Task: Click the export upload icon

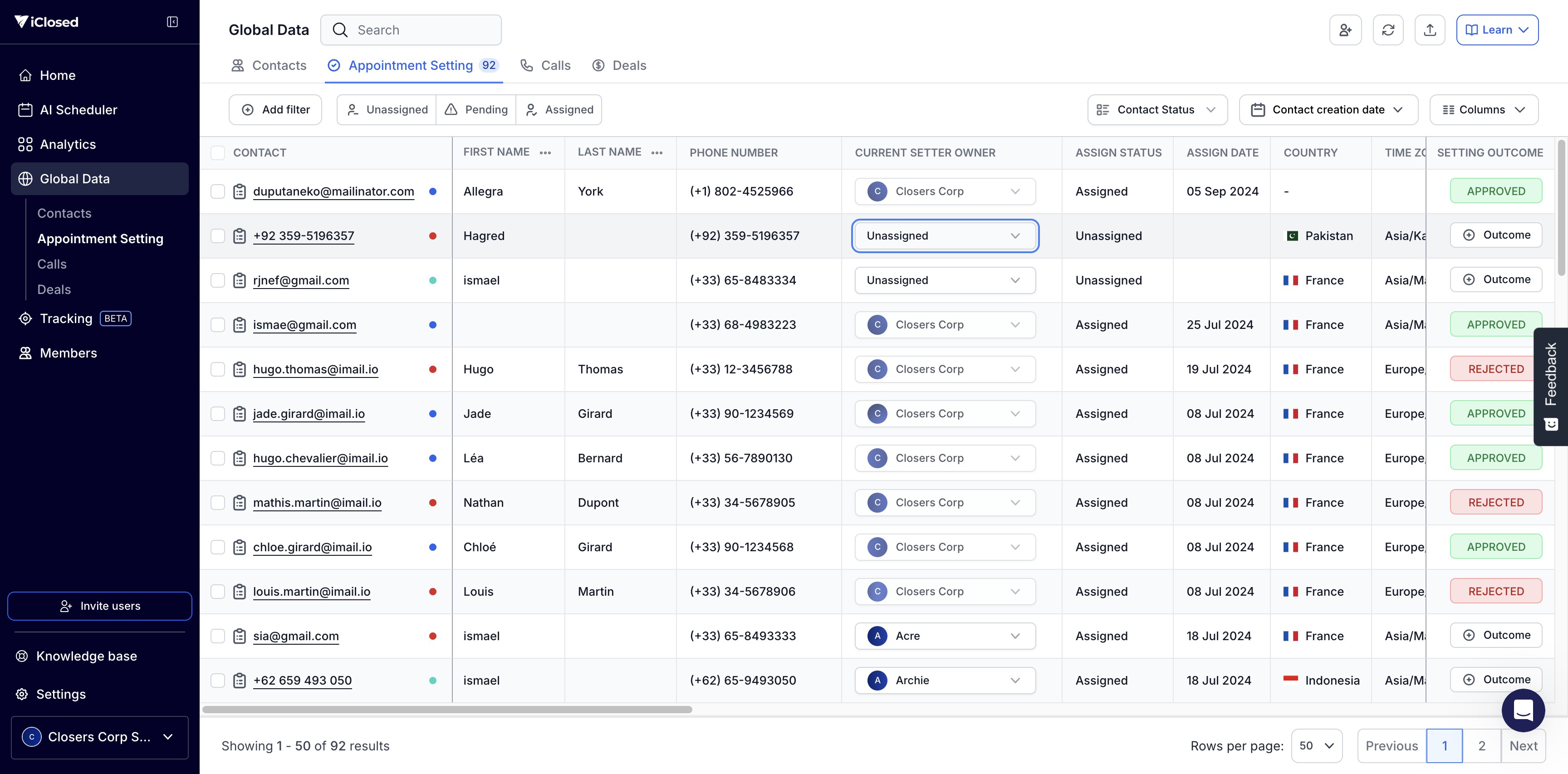Action: point(1430,30)
